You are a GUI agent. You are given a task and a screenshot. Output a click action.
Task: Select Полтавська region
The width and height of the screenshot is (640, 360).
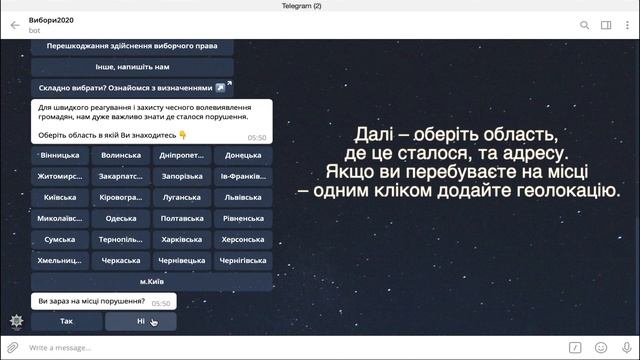tap(182, 219)
